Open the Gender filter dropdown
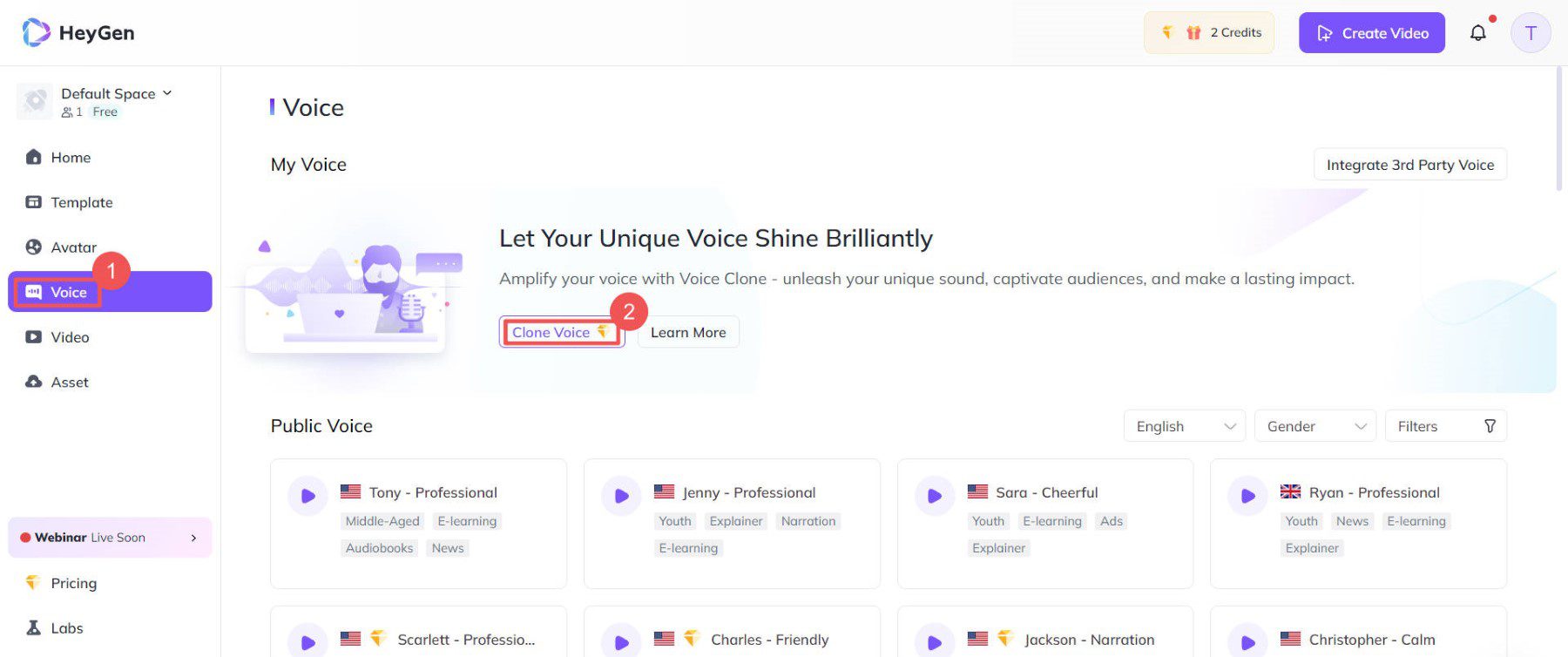This screenshot has height=657, width=1568. coord(1315,426)
